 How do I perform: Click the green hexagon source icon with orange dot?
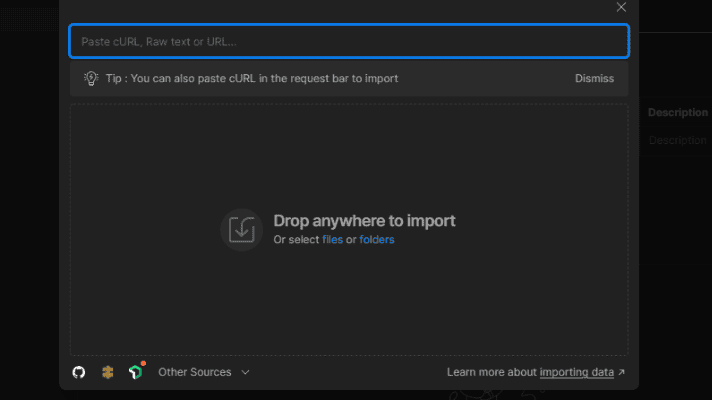[x=136, y=372]
